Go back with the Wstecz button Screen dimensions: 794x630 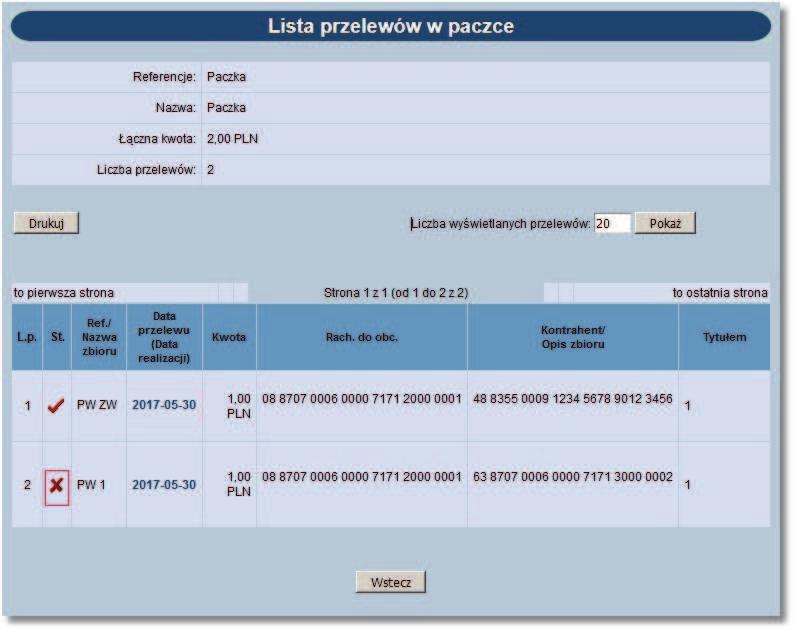(390, 582)
